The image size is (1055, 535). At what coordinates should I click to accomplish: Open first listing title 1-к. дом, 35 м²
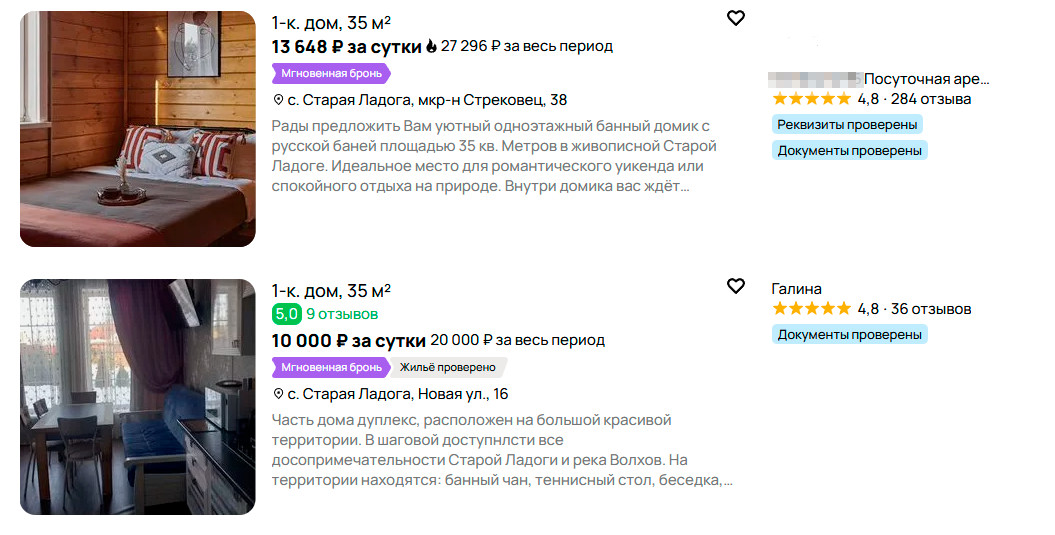click(x=331, y=22)
